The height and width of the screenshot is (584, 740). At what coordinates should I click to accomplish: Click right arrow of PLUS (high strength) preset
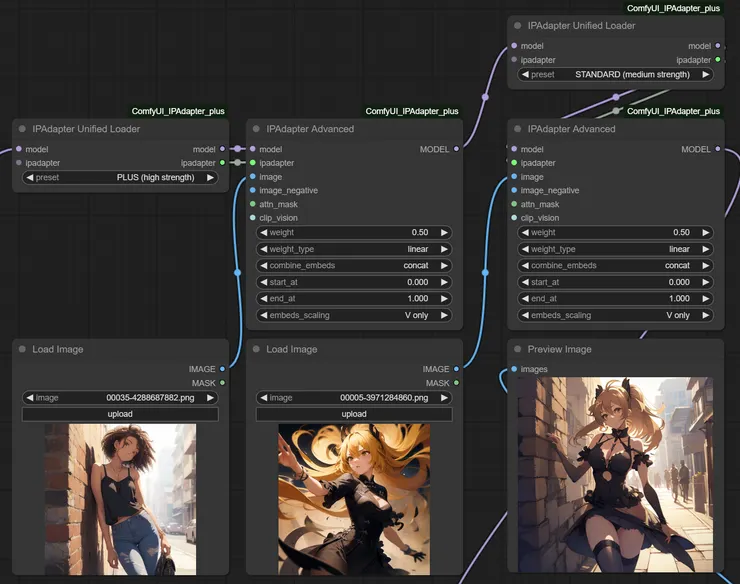[x=210, y=177]
